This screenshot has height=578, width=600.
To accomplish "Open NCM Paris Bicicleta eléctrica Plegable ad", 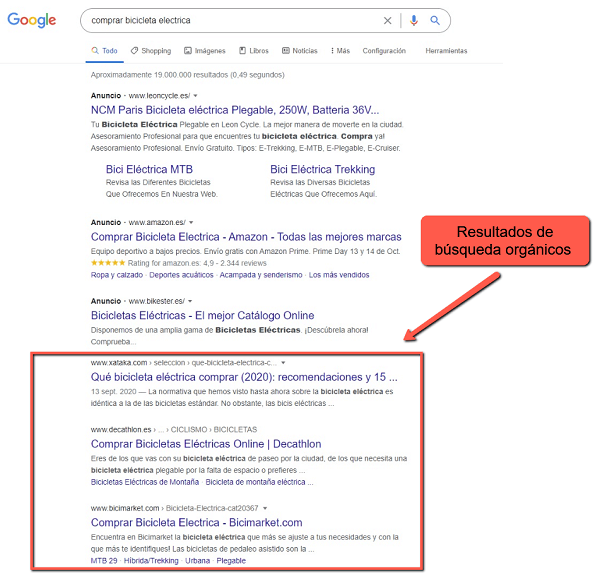I will (x=235, y=110).
